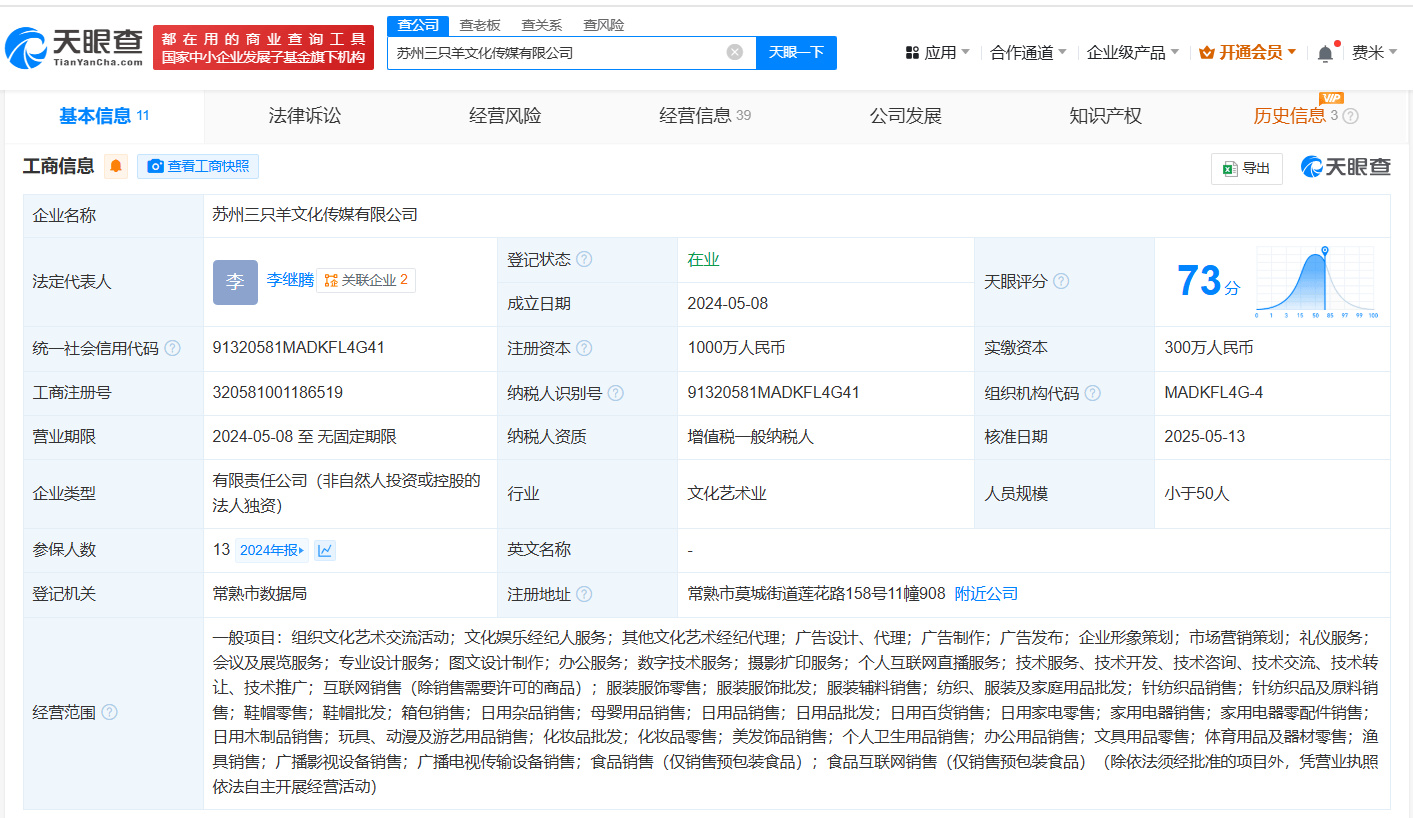Switch to the 经营风险 tab
The height and width of the screenshot is (818, 1413).
click(505, 116)
